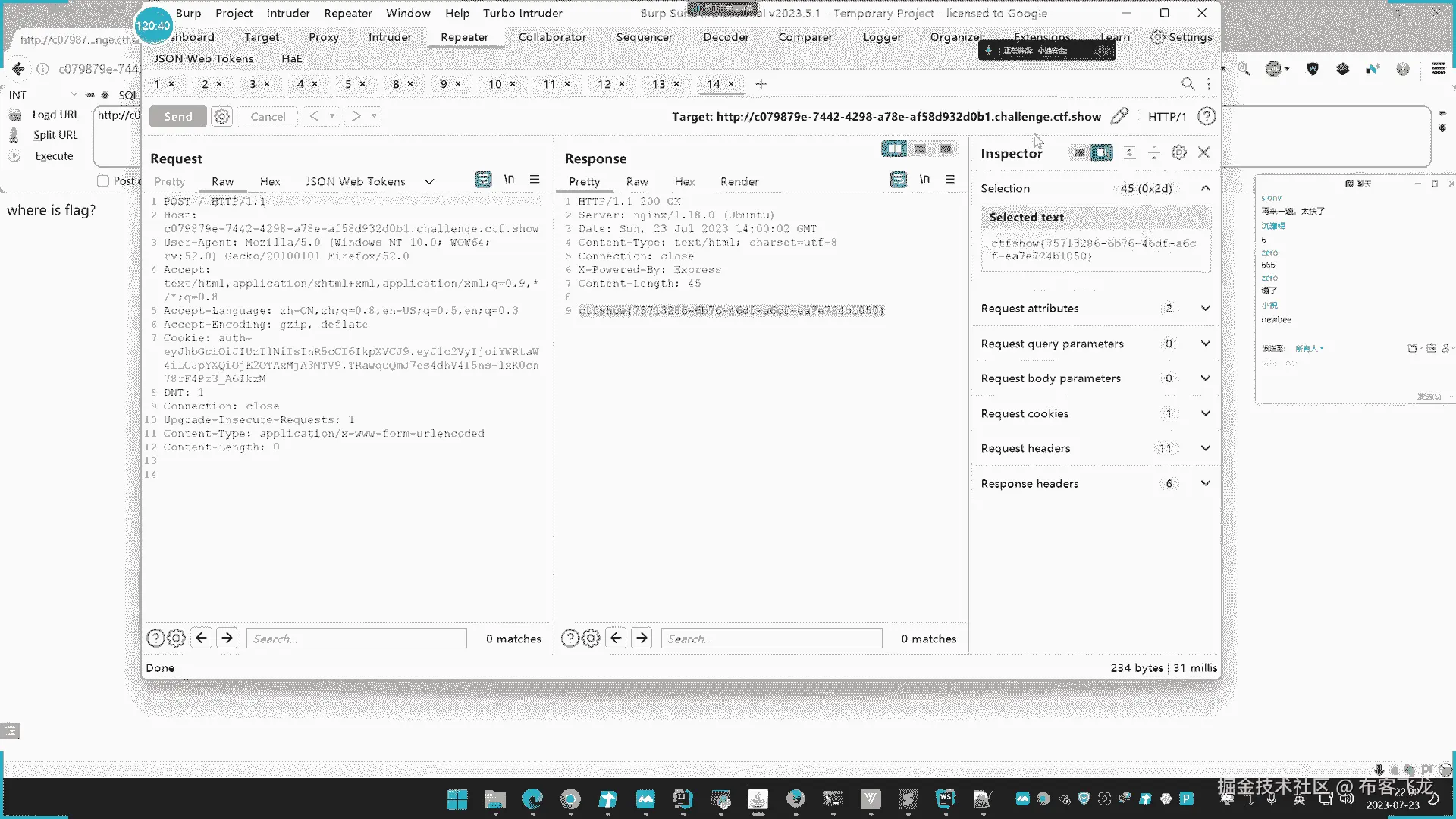Toggle newline display in Request panel

pyautogui.click(x=509, y=180)
